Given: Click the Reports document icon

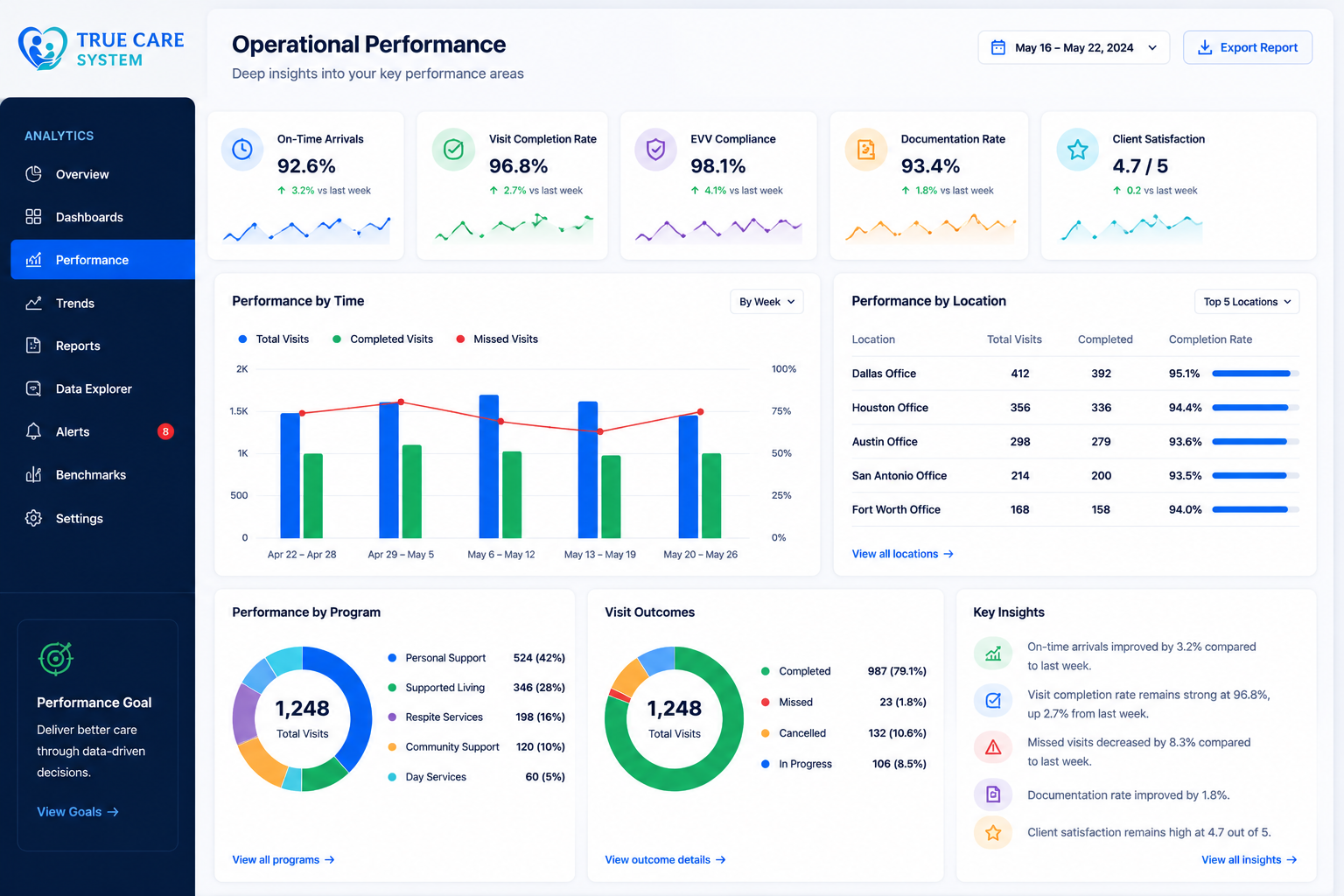Looking at the screenshot, I should (33, 346).
